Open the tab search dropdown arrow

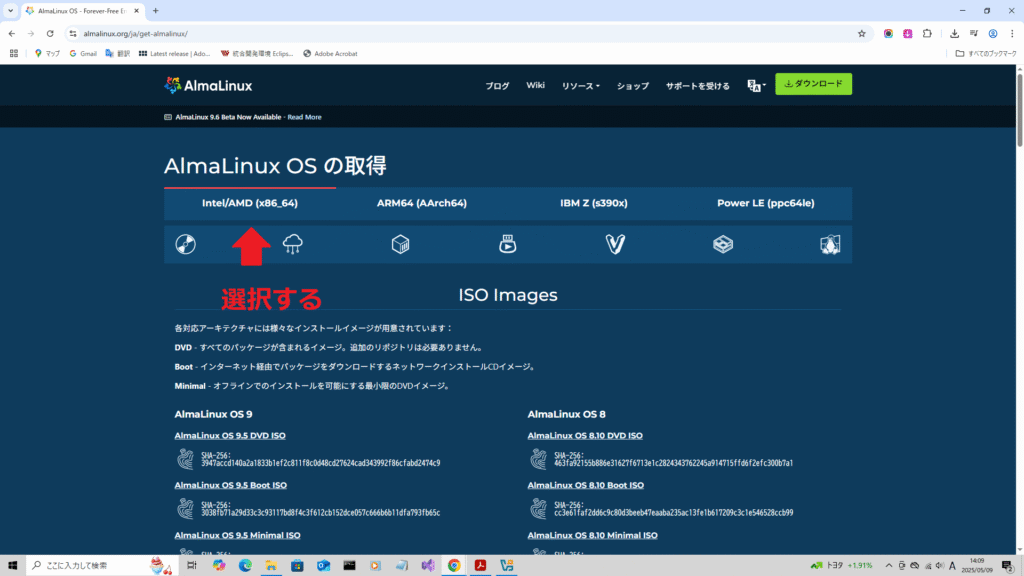pos(10,10)
